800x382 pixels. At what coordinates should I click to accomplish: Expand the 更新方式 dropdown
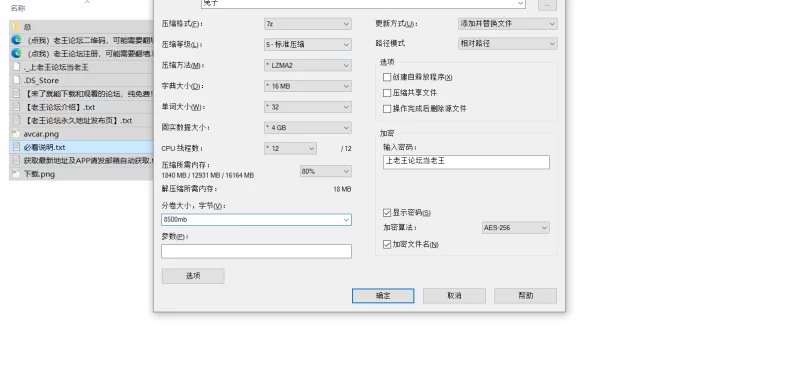point(508,23)
